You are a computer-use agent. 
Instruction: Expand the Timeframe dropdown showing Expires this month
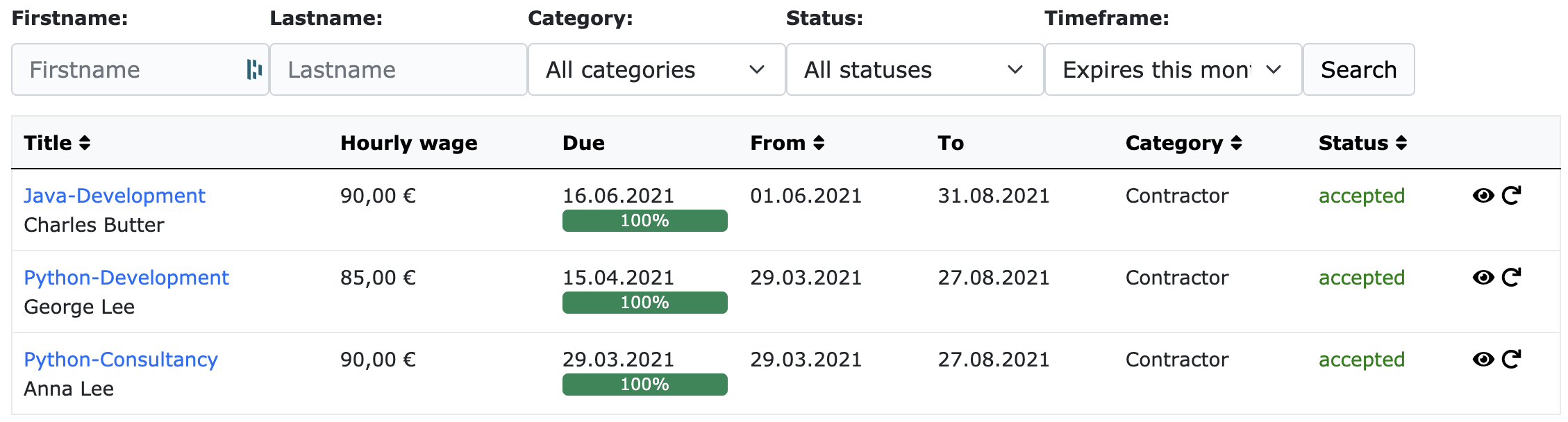point(1172,69)
